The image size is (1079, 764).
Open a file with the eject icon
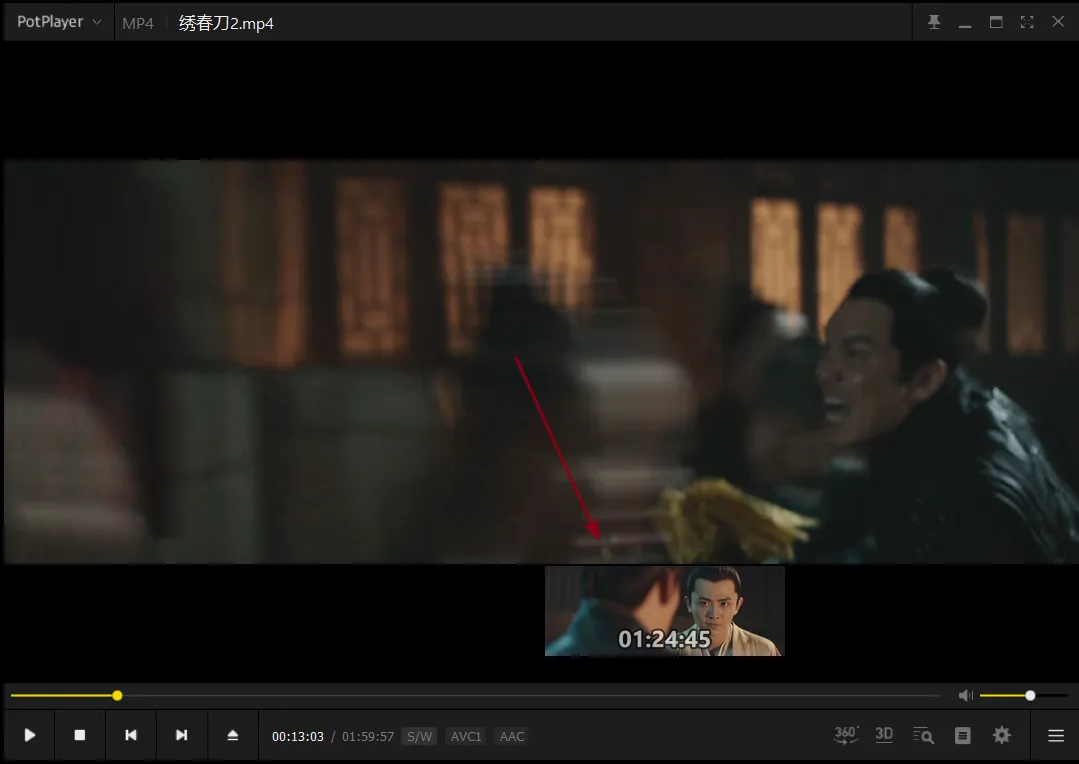point(233,735)
